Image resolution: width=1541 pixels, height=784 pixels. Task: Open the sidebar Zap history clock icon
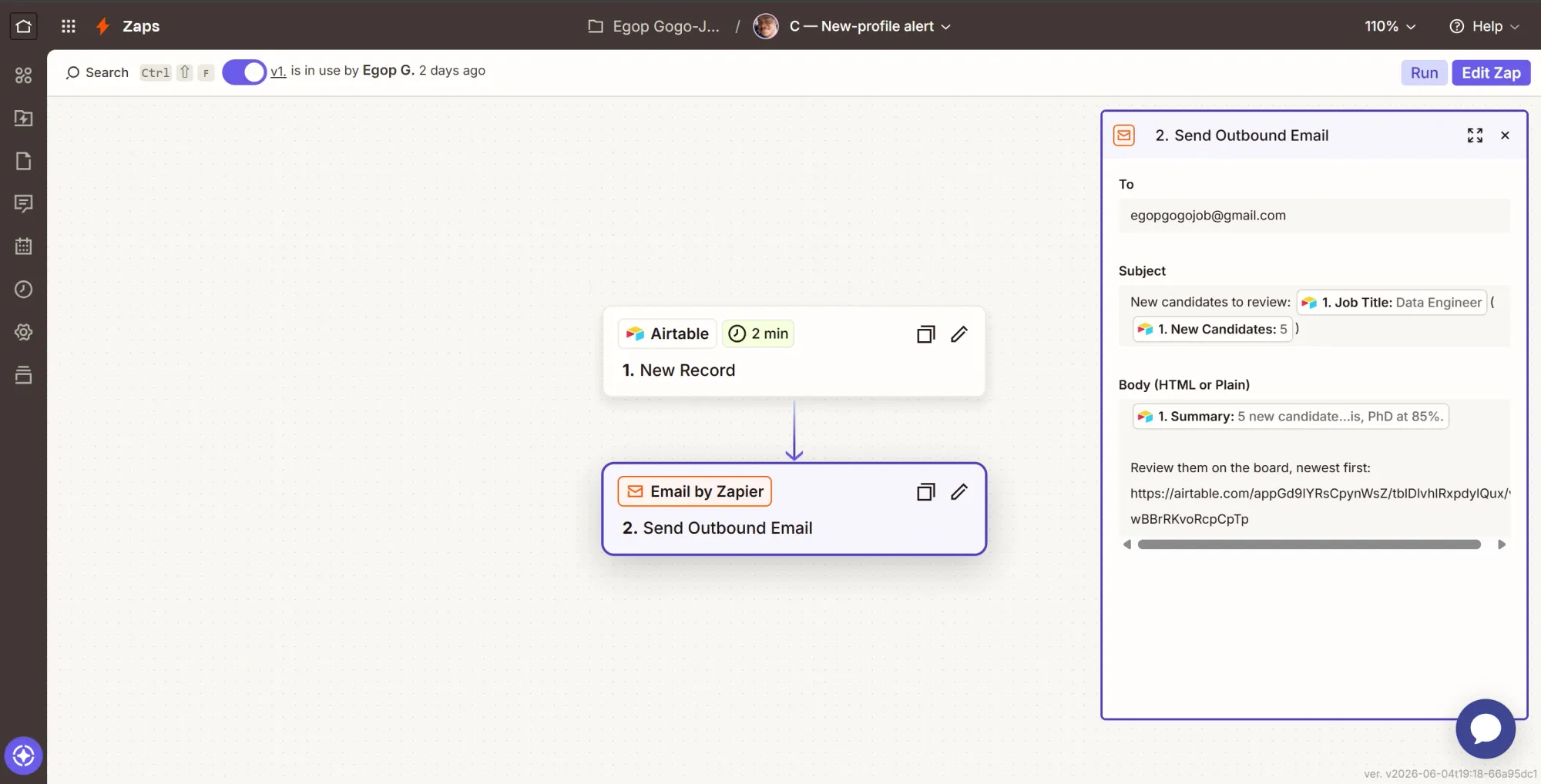pos(24,289)
